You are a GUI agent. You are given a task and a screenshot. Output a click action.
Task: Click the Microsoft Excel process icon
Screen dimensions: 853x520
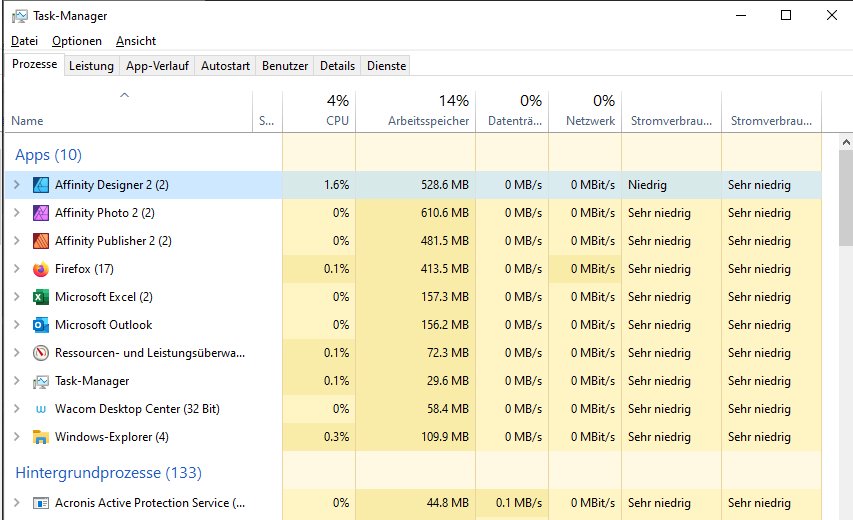(x=41, y=297)
